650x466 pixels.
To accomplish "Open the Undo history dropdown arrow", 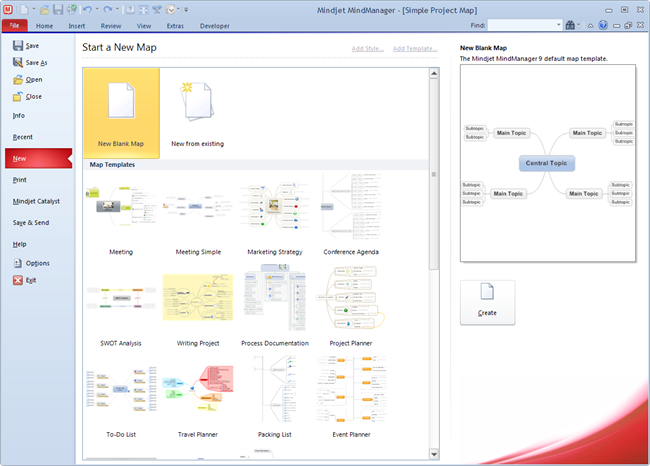I will [x=97, y=9].
